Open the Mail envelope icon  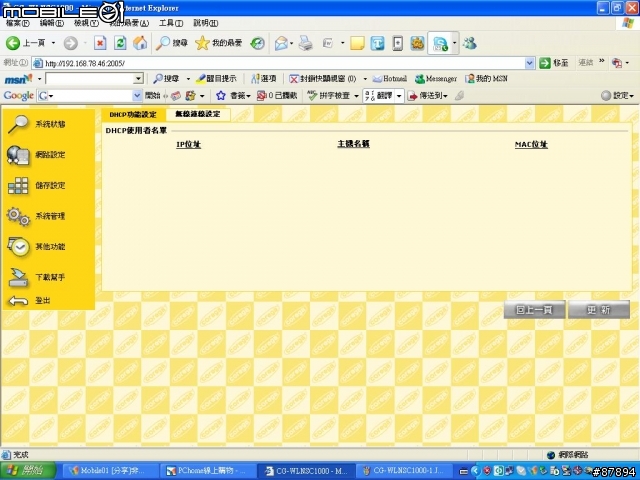click(x=281, y=43)
